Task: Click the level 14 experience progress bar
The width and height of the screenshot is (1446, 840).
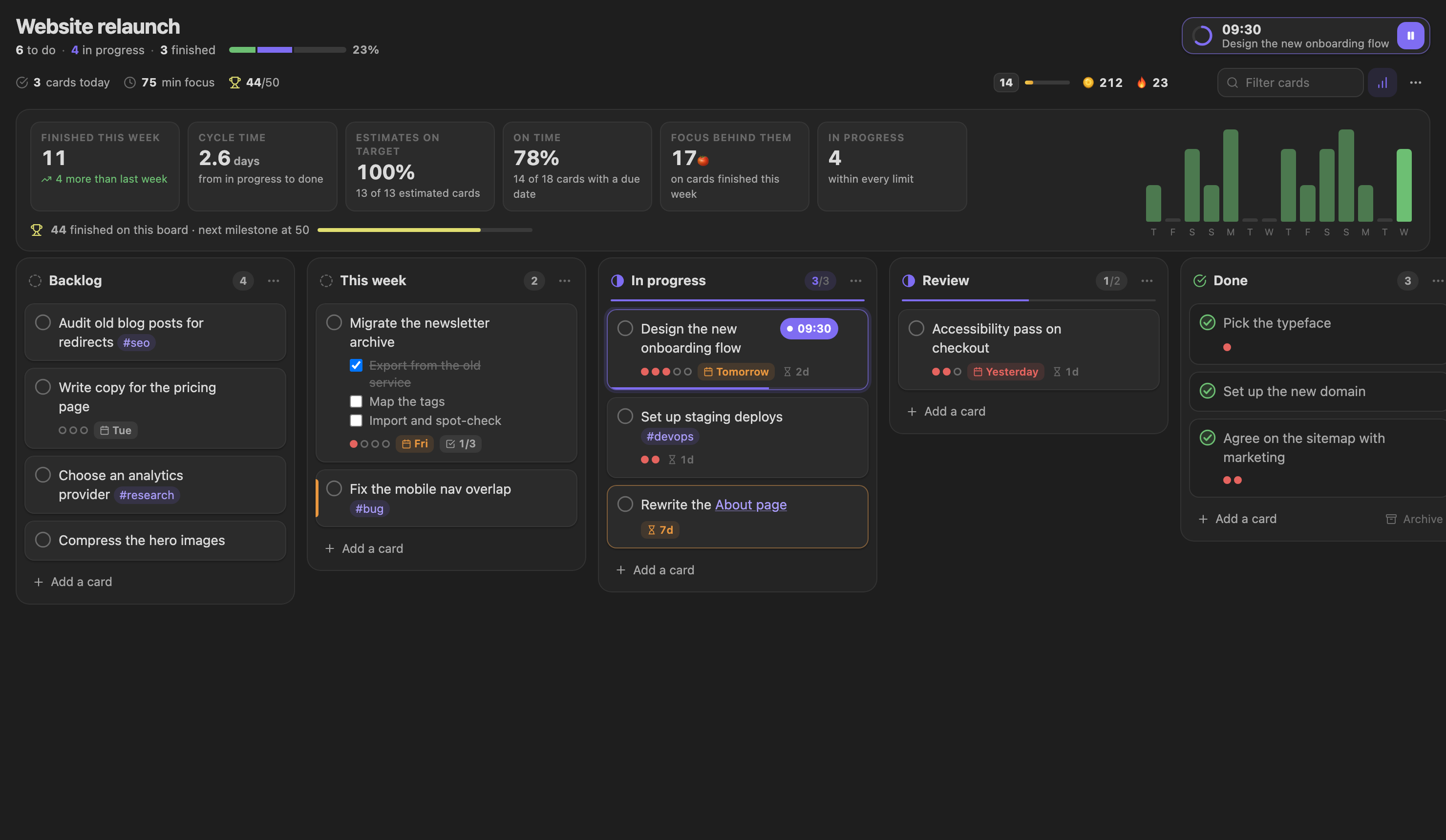Action: point(1046,83)
